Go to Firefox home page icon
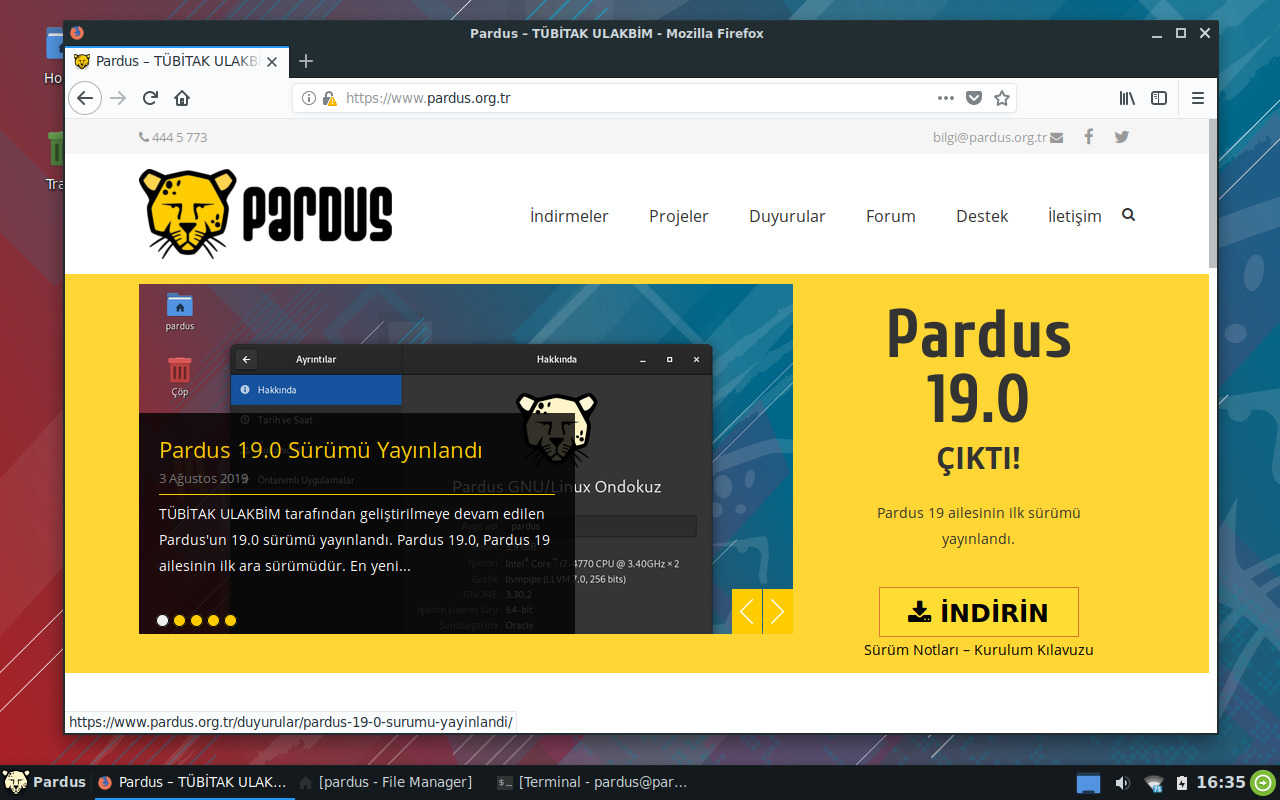Screen dimensions: 1280x800 click(182, 98)
